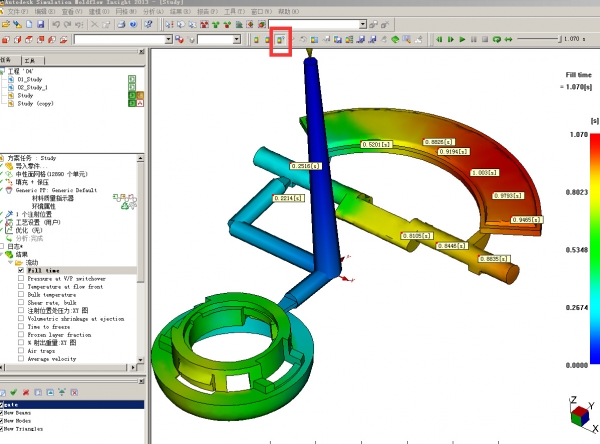The image size is (600, 444).
Task: Click the examine result query icon
Action: coord(281,39)
